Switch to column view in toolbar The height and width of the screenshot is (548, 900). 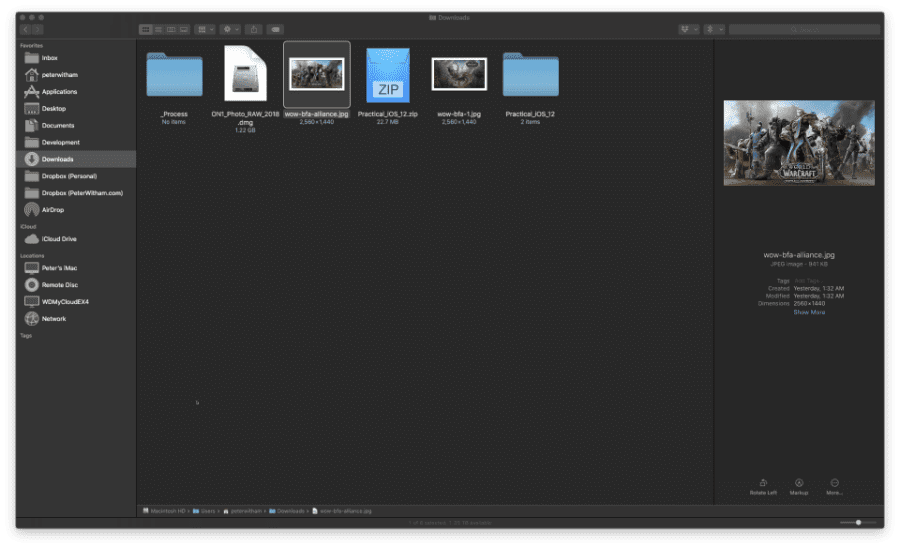(171, 29)
